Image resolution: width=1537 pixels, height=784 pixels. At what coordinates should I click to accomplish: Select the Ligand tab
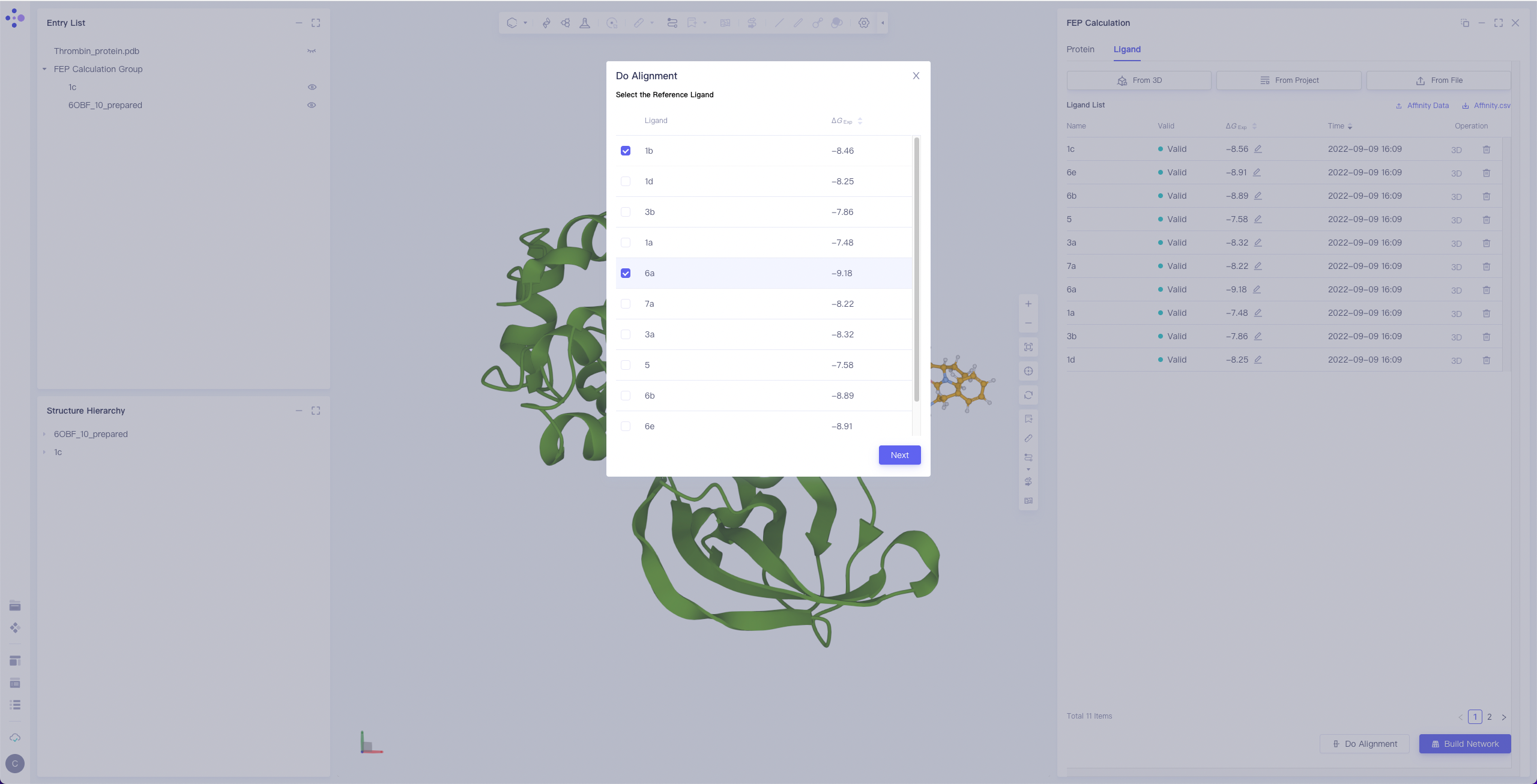(x=1127, y=49)
